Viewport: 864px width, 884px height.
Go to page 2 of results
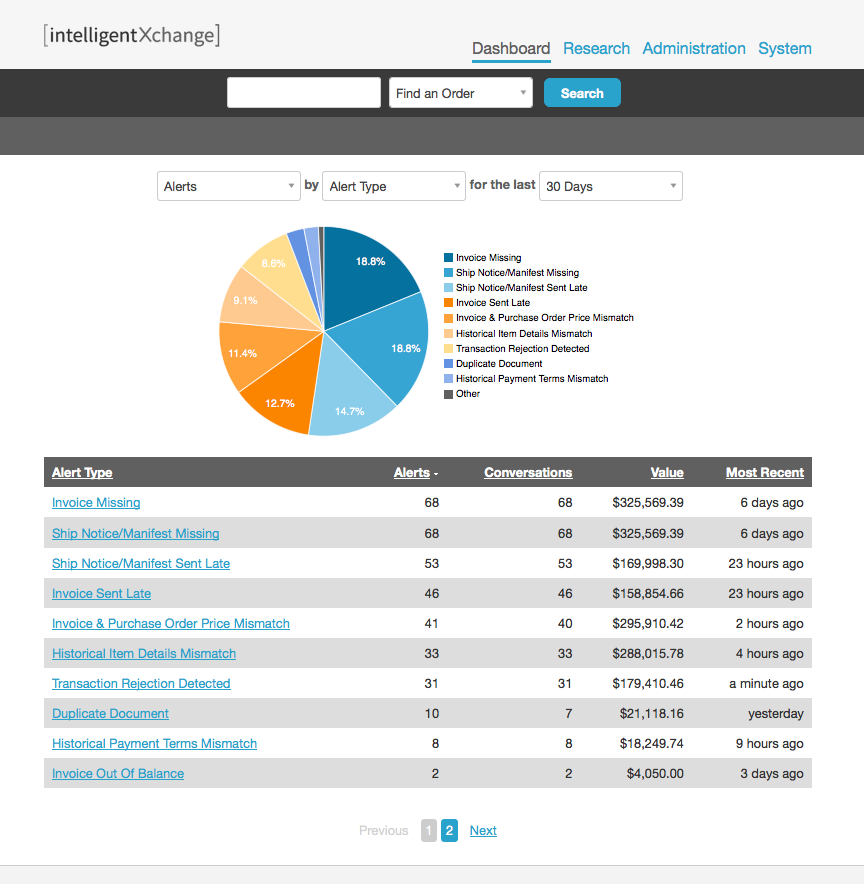[x=449, y=830]
